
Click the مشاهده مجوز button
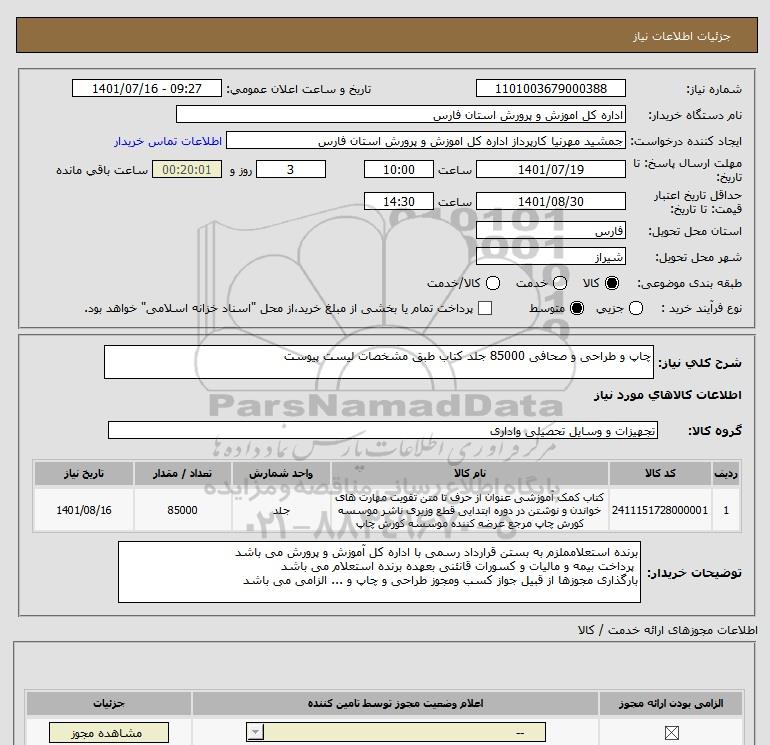[x=109, y=733]
